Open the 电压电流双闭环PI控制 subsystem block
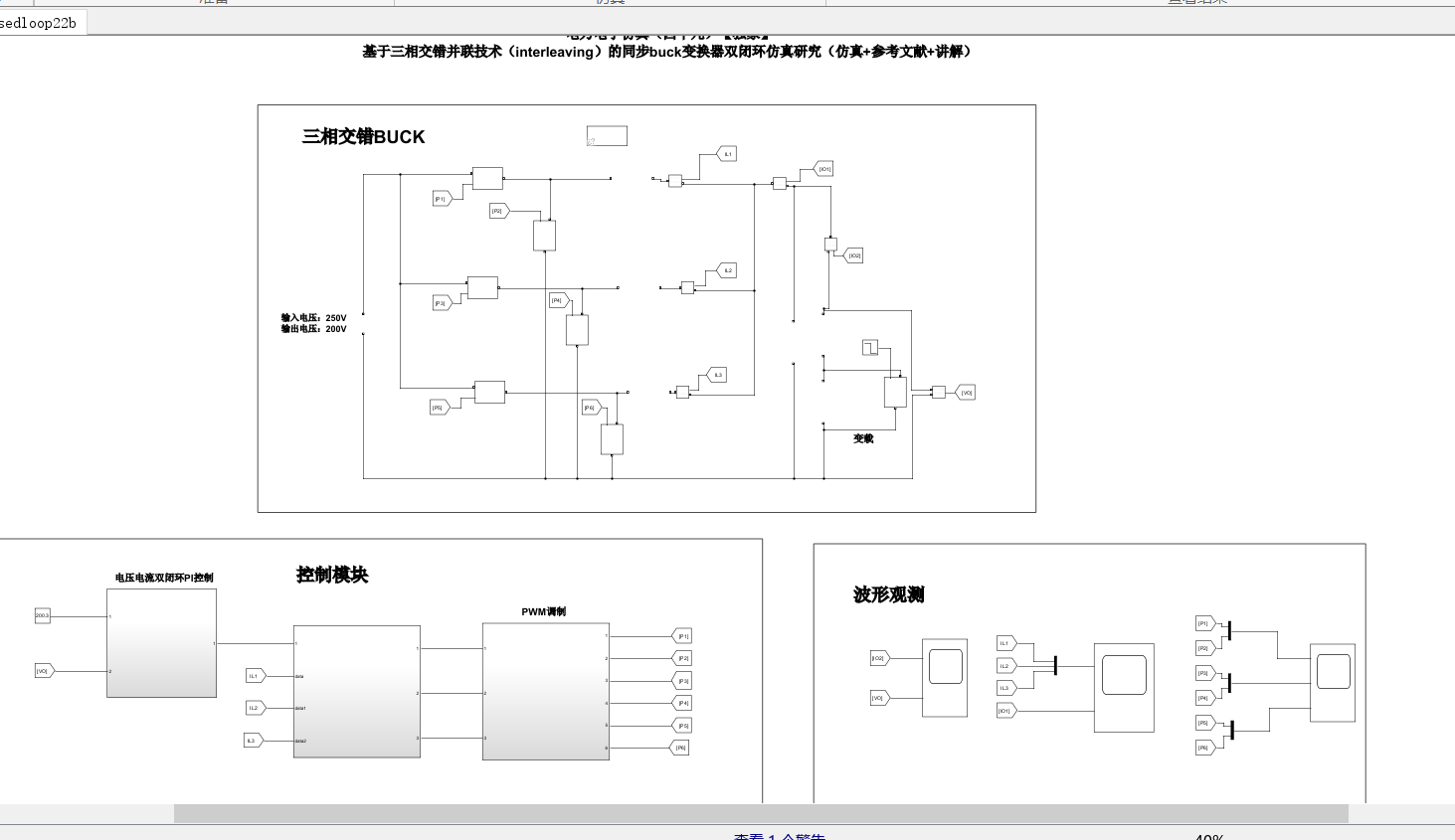 pyautogui.click(x=161, y=643)
